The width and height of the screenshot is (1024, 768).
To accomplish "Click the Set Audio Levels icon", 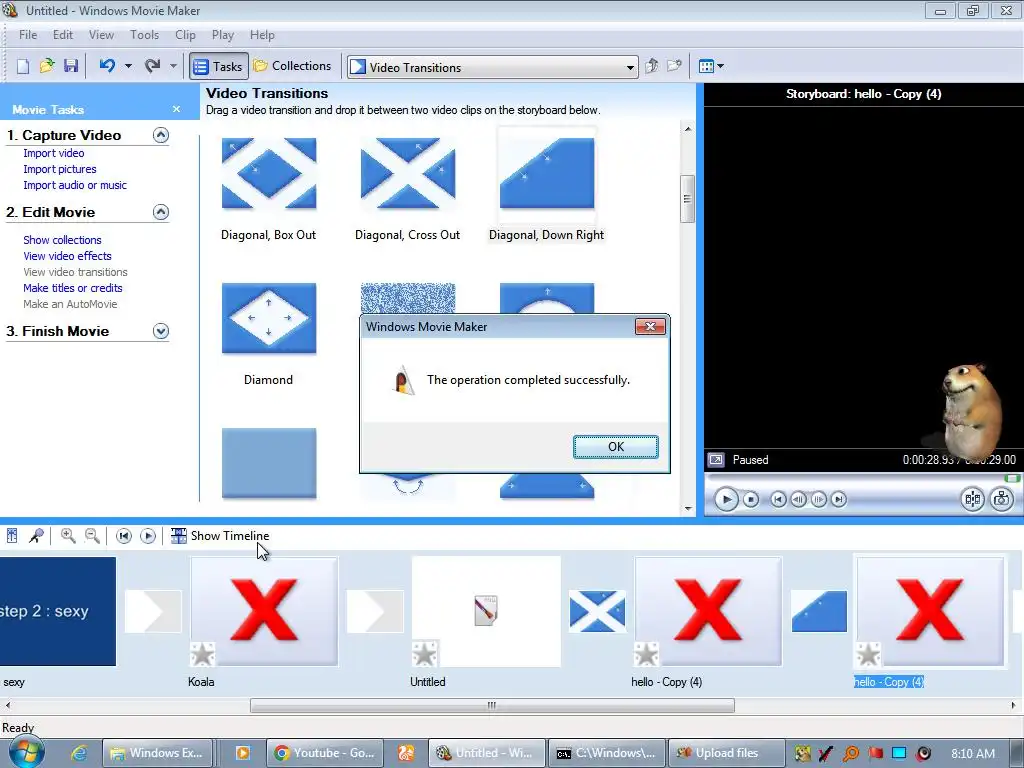I will tap(12, 536).
